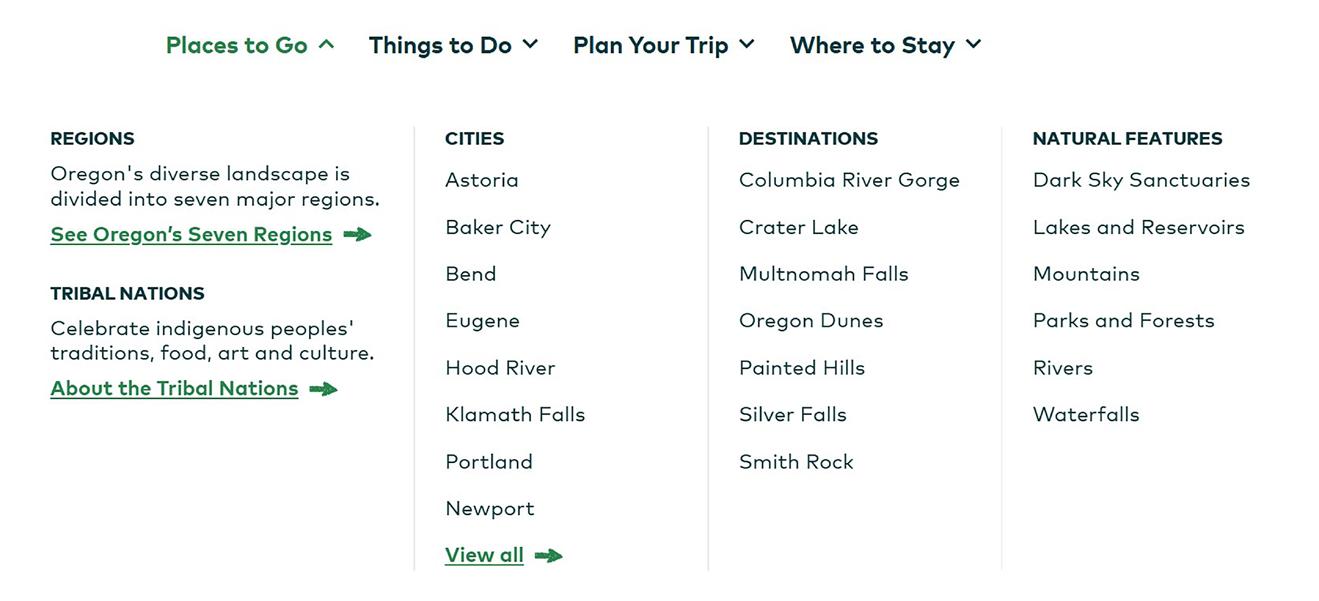The width and height of the screenshot is (1319, 601).
Task: Collapse the Places to Go menu chevron
Action: coord(326,45)
